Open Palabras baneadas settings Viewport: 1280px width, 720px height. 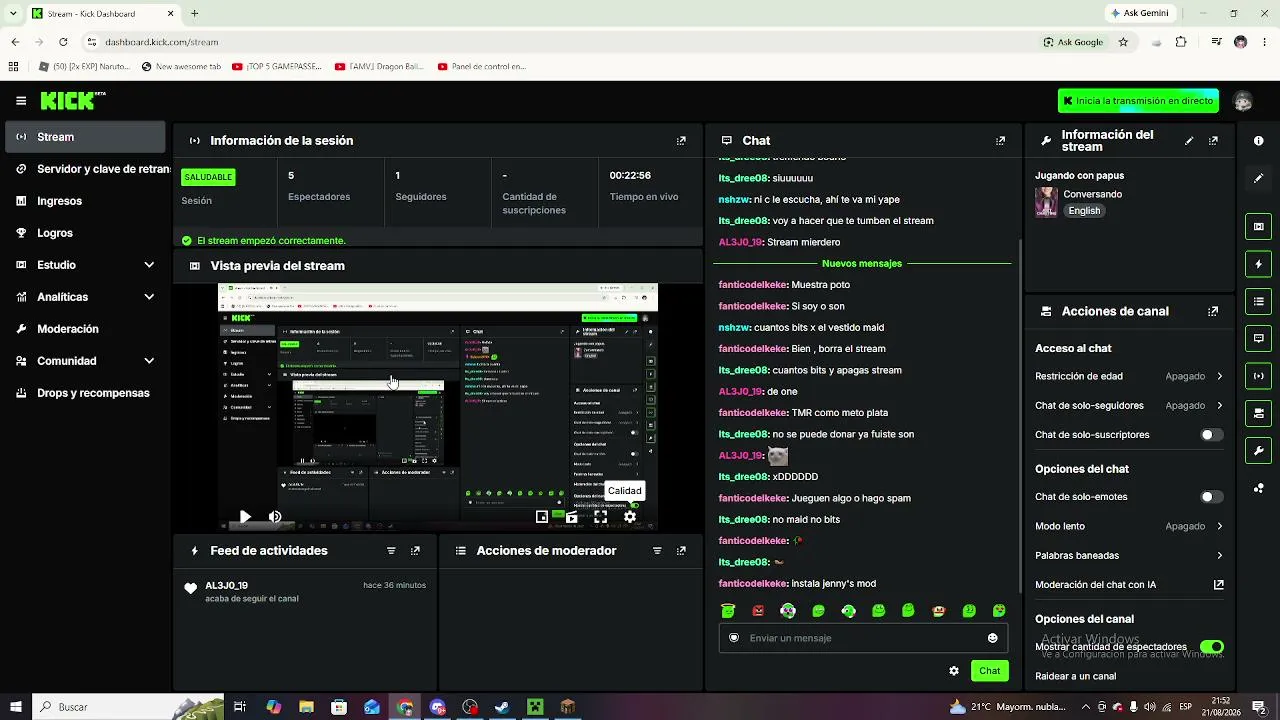point(1129,556)
